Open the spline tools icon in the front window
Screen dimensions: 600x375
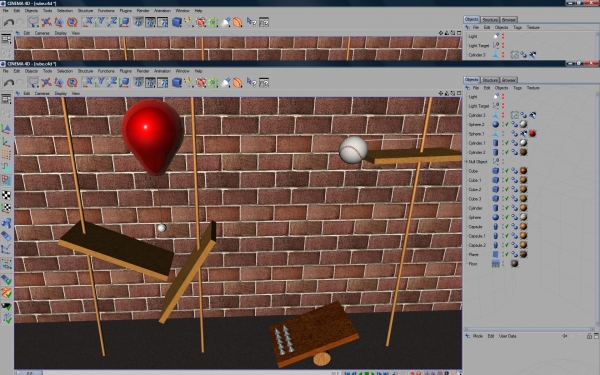coord(188,82)
